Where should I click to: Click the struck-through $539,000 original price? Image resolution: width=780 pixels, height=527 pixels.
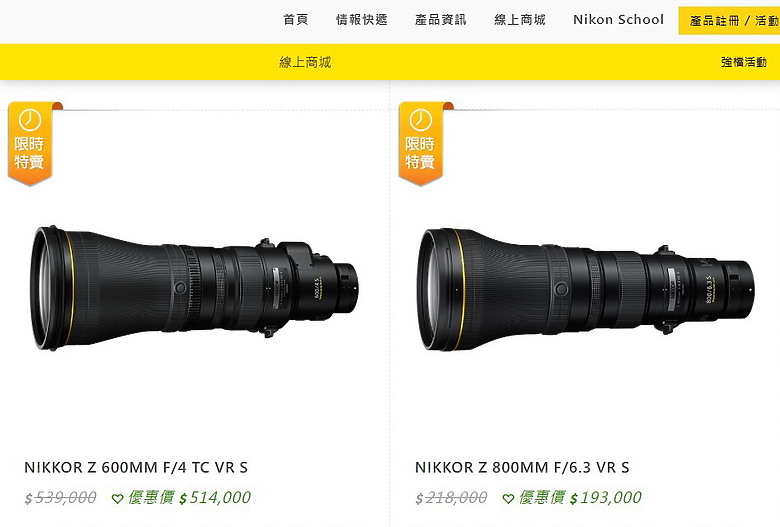click(x=61, y=498)
